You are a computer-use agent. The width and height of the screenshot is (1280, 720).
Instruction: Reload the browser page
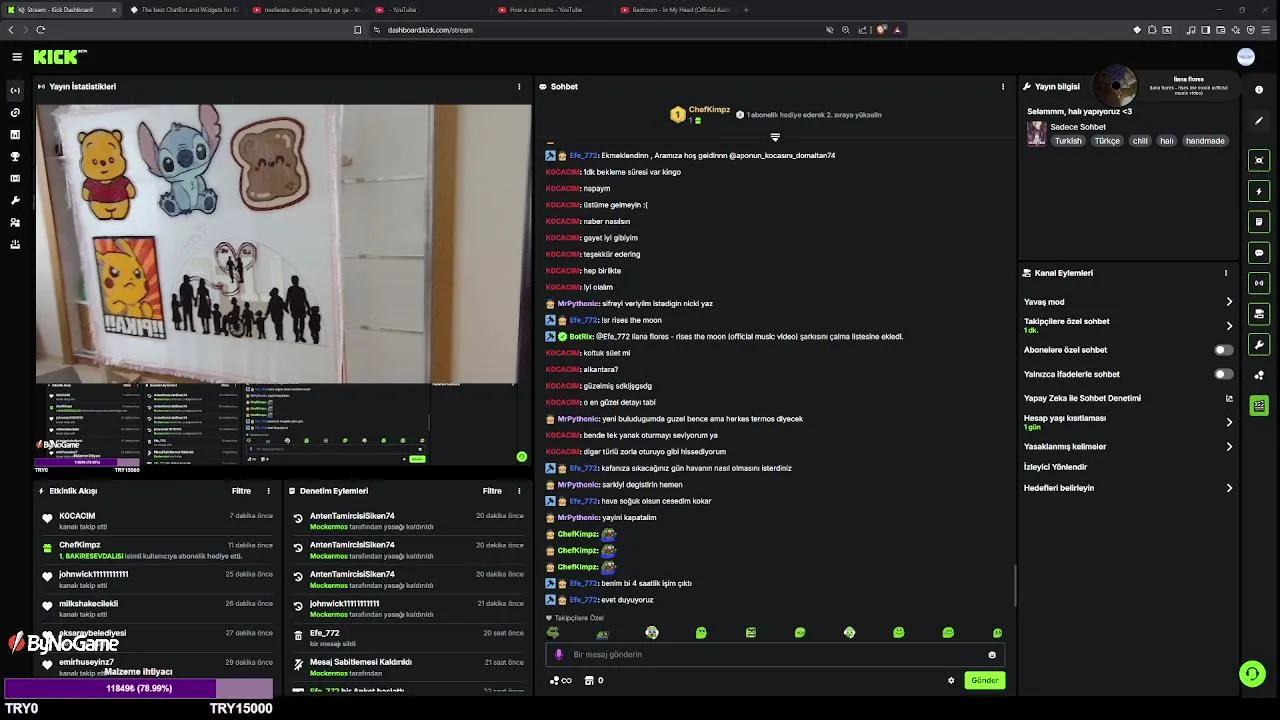point(40,30)
